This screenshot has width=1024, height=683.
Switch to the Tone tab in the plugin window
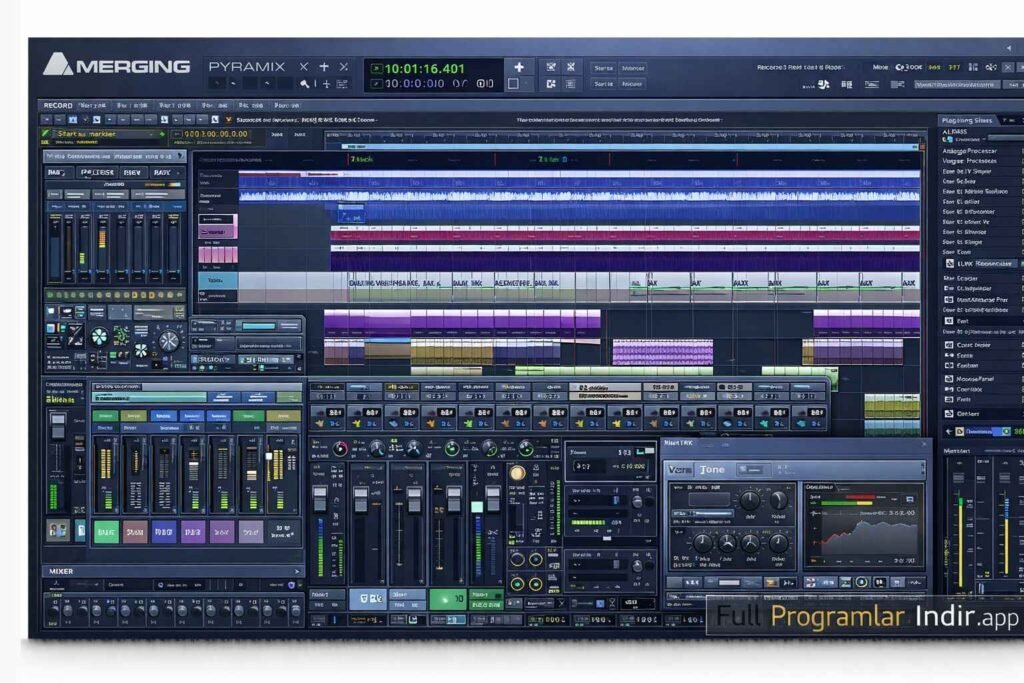pyautogui.click(x=712, y=468)
